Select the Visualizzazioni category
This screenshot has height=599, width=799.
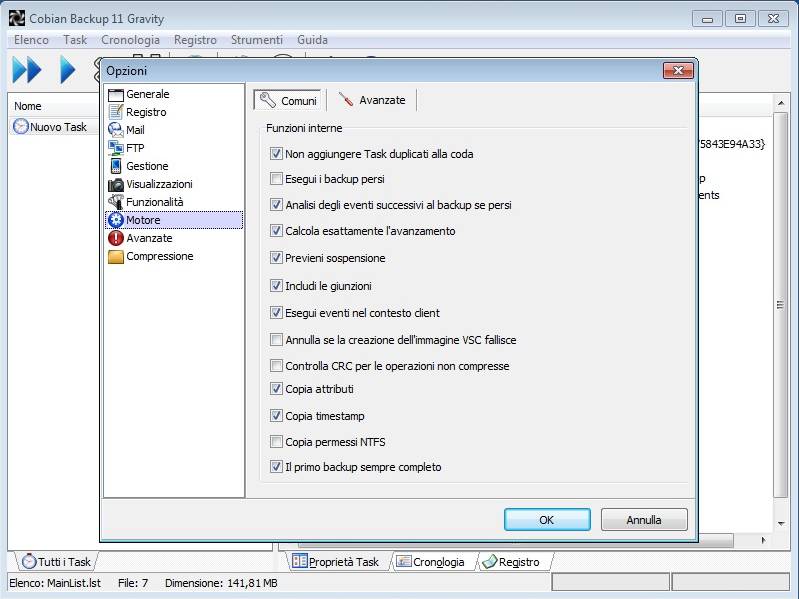pyautogui.click(x=159, y=184)
